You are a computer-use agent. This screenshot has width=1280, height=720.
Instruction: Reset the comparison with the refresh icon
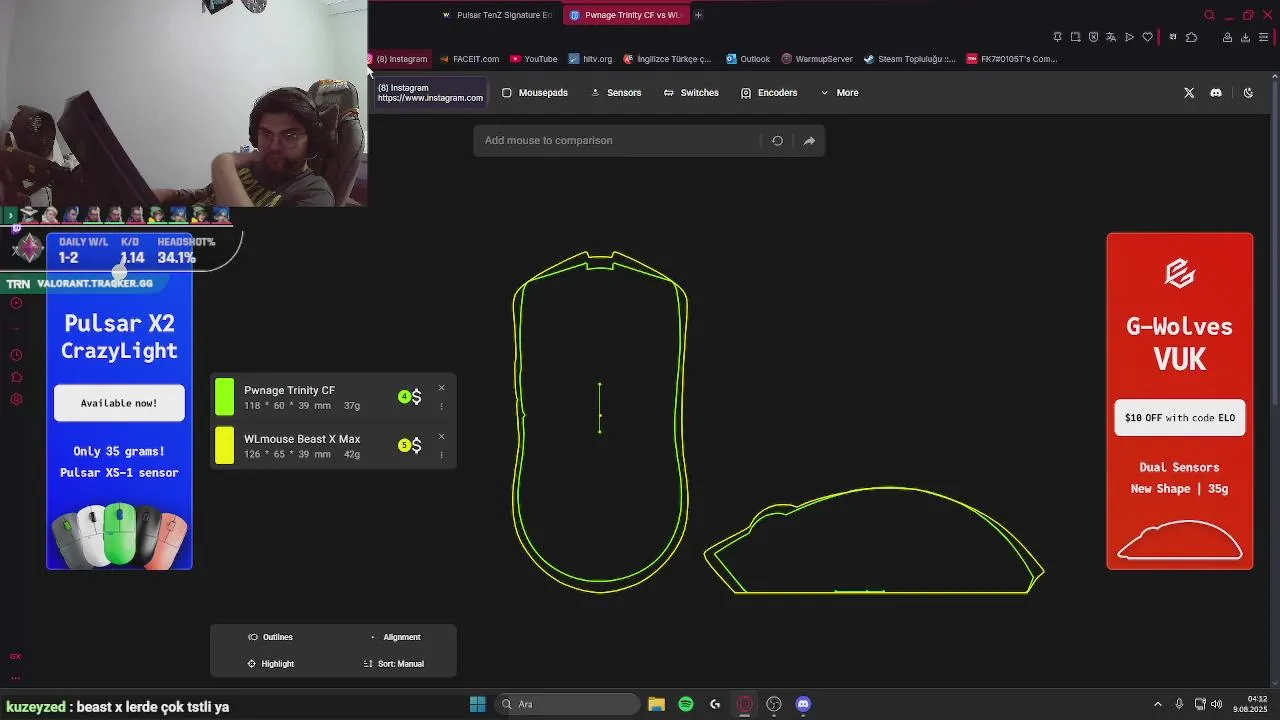777,141
